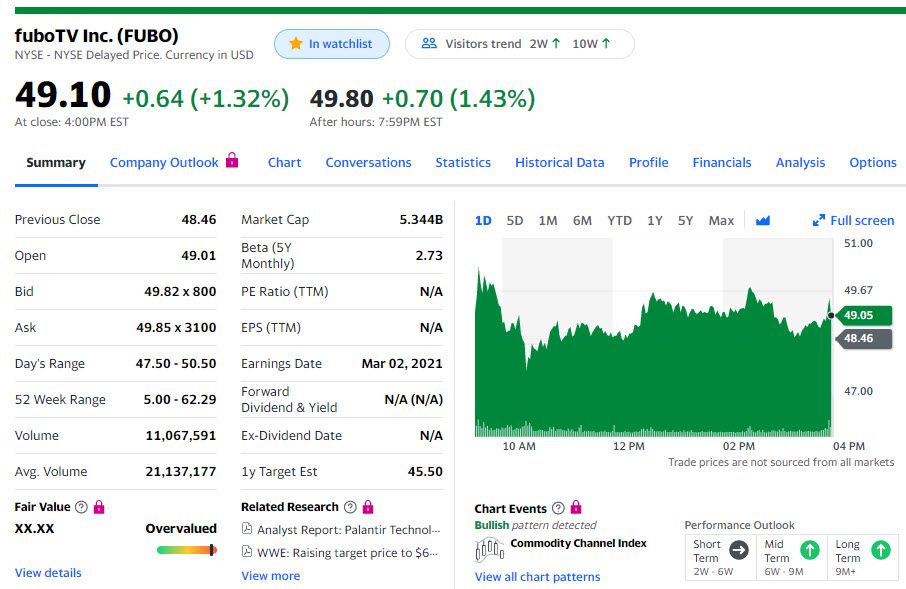This screenshot has width=906, height=589.
Task: Click the lock icon beside Related Research
Action: [x=368, y=507]
